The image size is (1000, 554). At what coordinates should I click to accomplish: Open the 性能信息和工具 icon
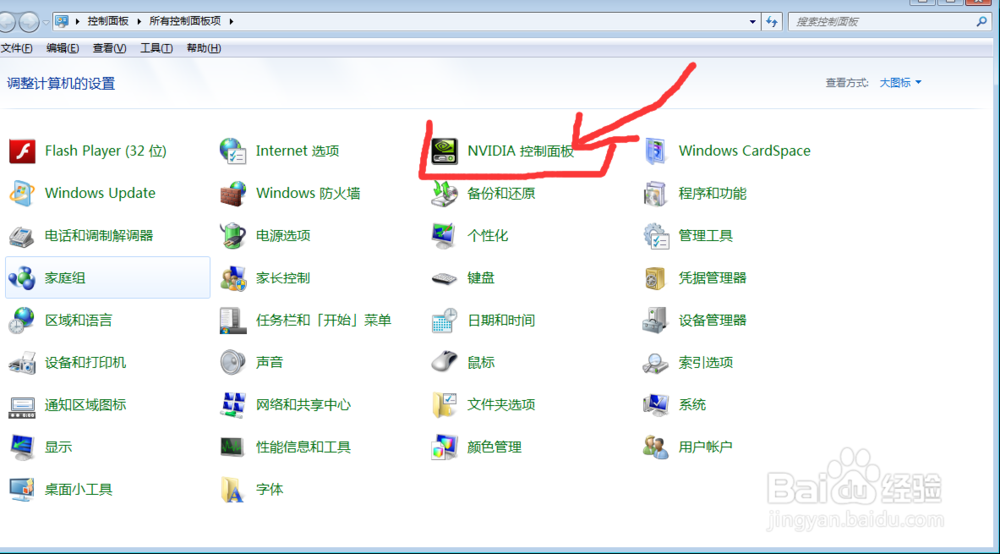(x=233, y=447)
